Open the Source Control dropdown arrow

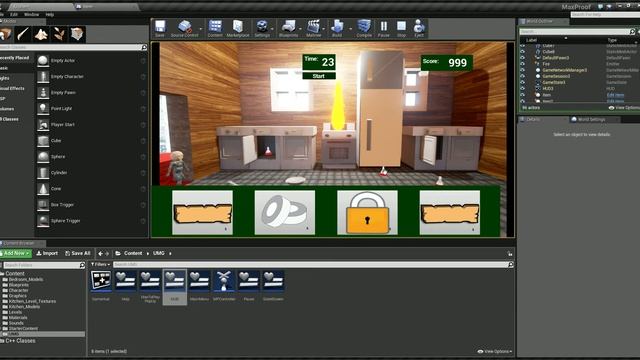[x=201, y=29]
